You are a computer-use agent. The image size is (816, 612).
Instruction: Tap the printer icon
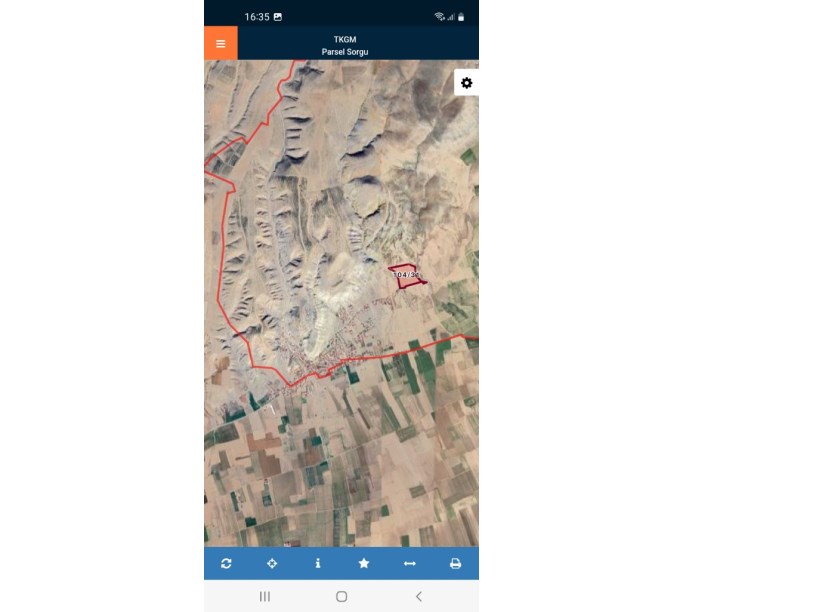(x=455, y=563)
